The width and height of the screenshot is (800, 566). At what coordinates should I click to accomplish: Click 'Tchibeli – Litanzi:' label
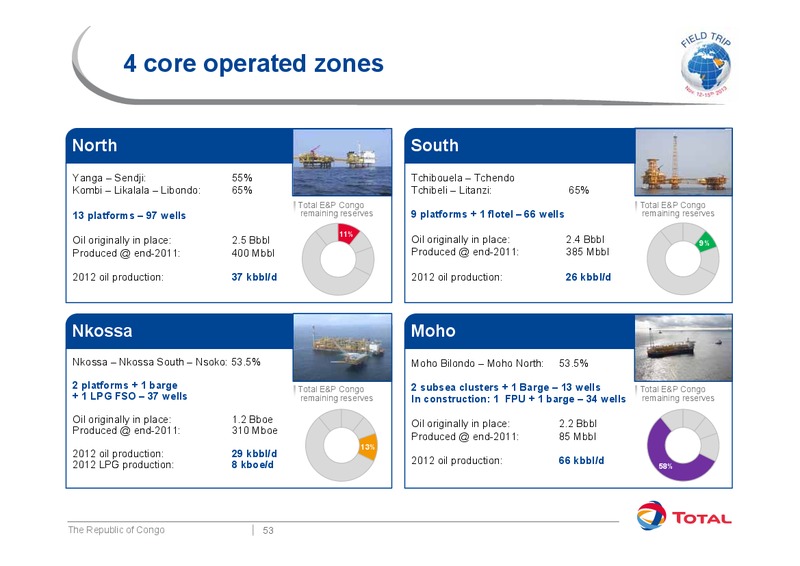coord(451,190)
